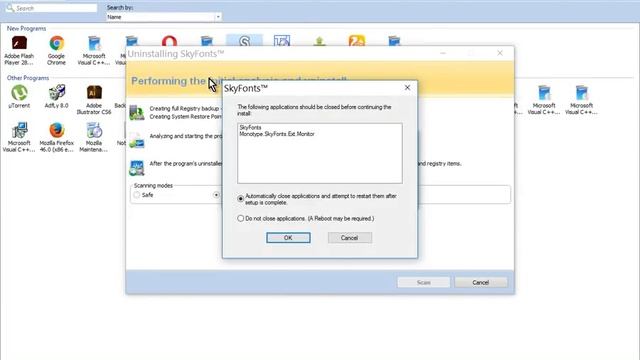Select the scanning mode radio next to Safe
The image size is (640, 360).
pyautogui.click(x=216, y=195)
